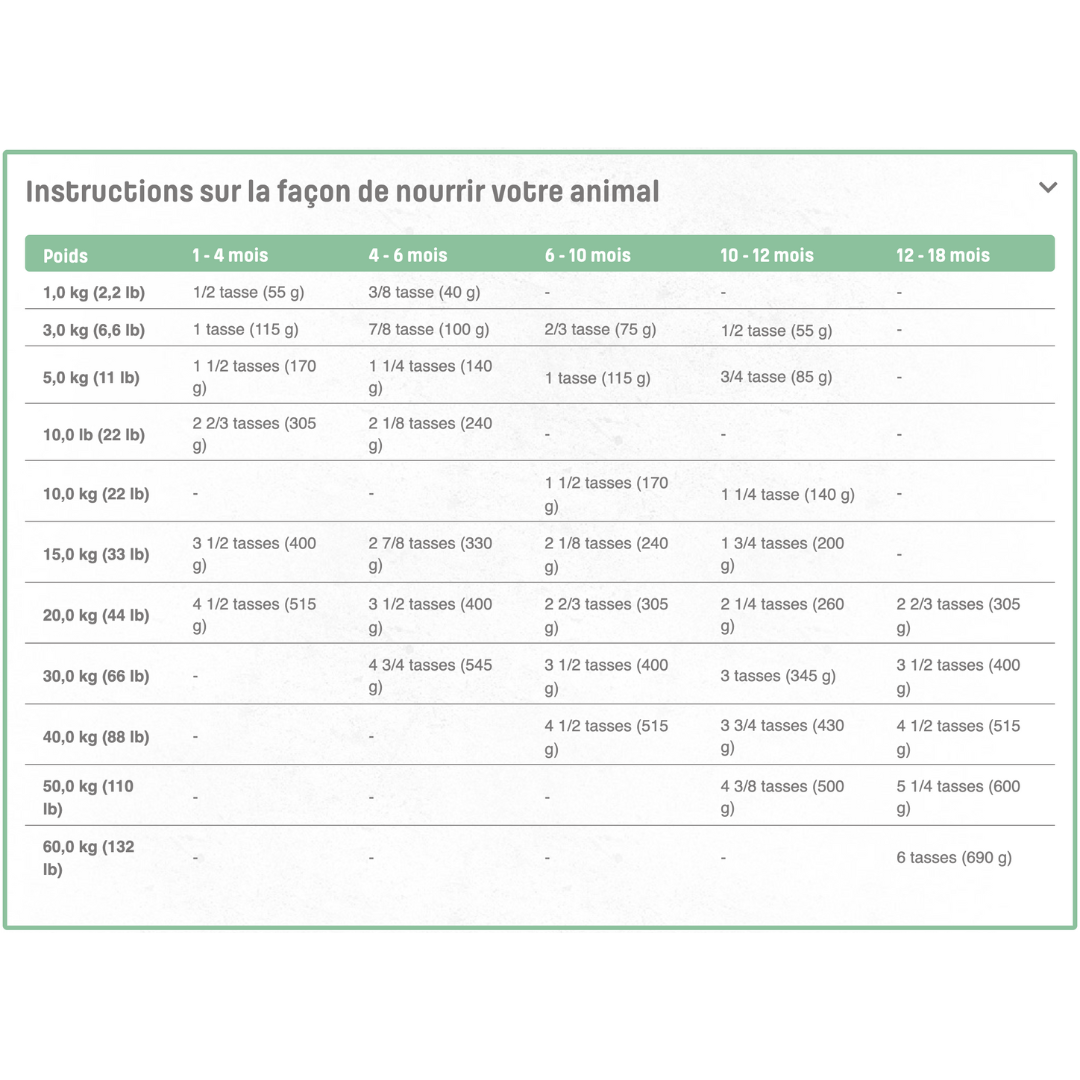Click the 10,0 lb (22 lb) row label
This screenshot has width=1080, height=1080.
tap(94, 435)
